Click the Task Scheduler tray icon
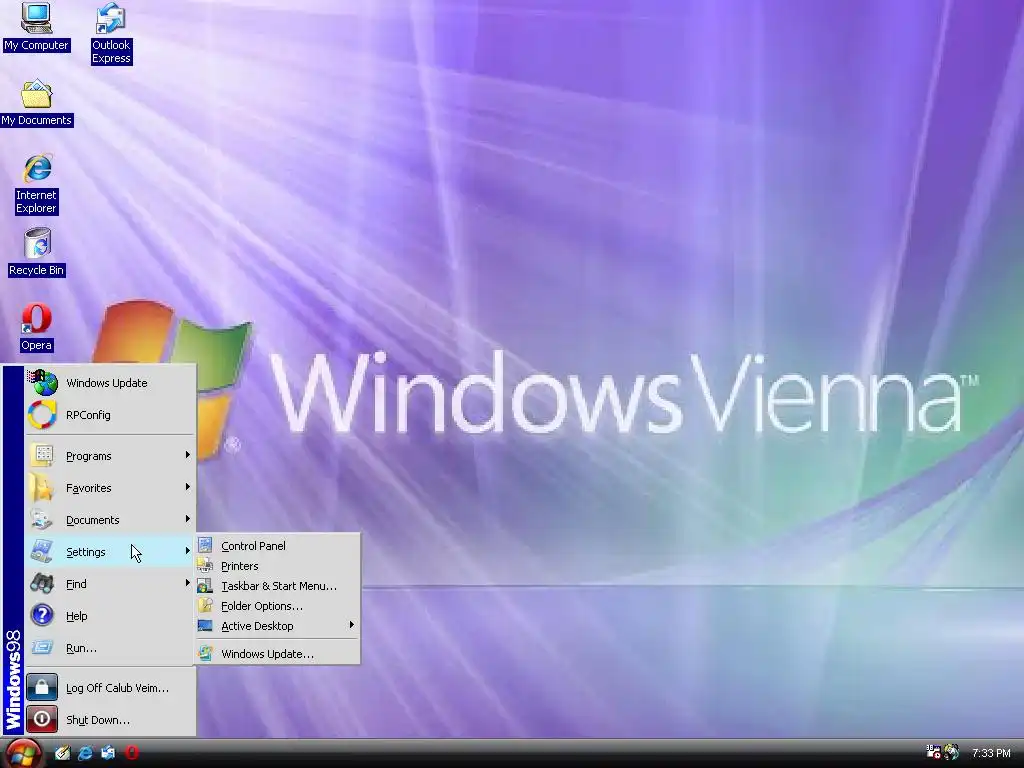Screen dimensions: 1024x768 tap(933, 752)
